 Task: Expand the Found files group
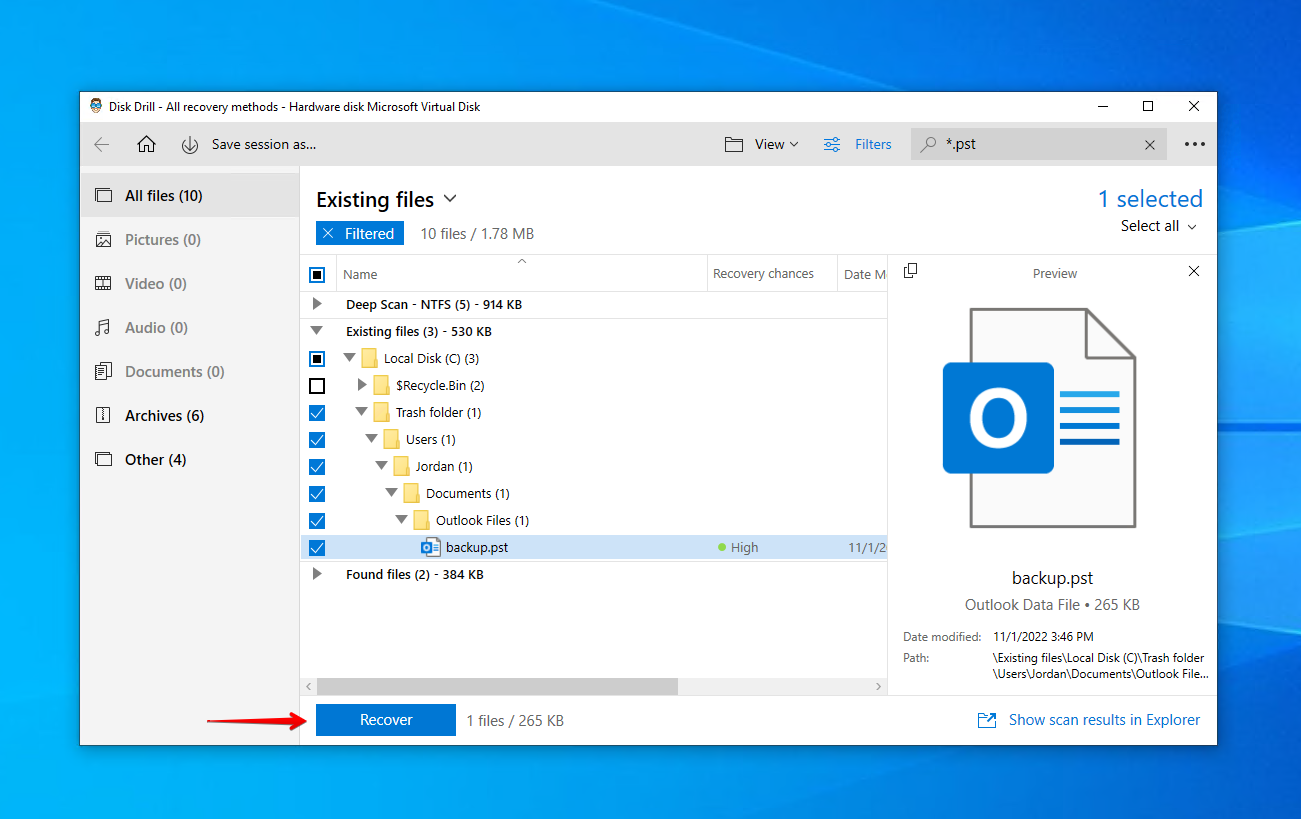[x=317, y=574]
